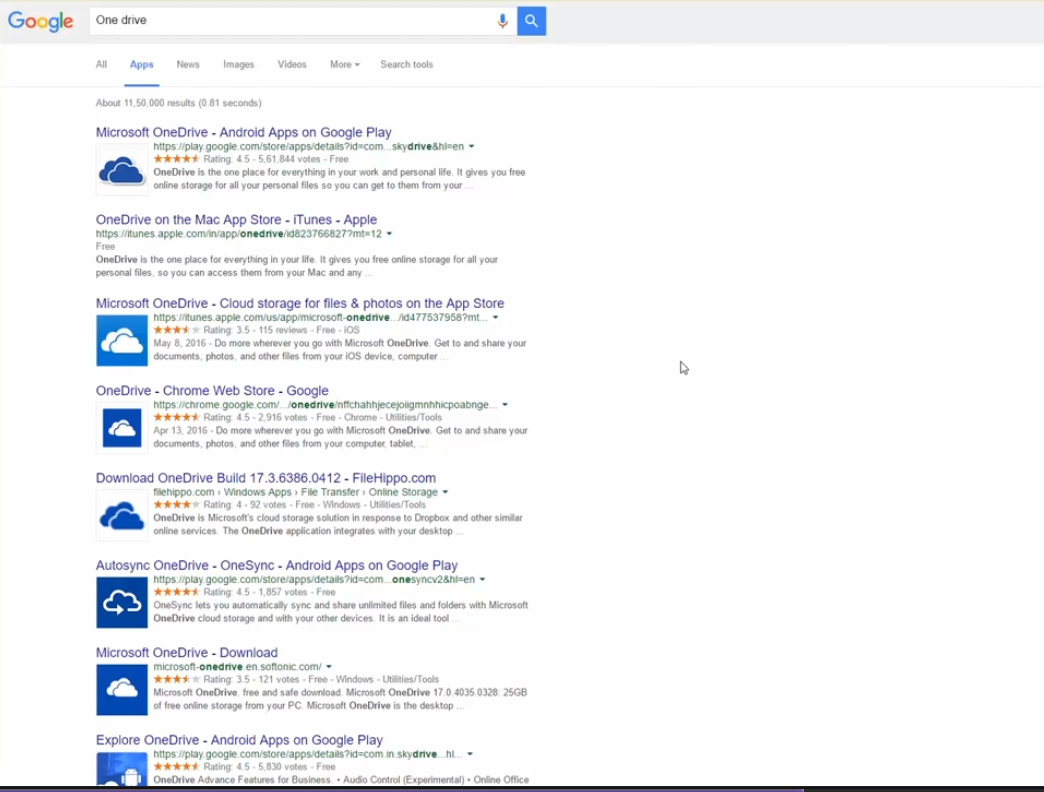Click the blue search magnifier button

pos(531,21)
